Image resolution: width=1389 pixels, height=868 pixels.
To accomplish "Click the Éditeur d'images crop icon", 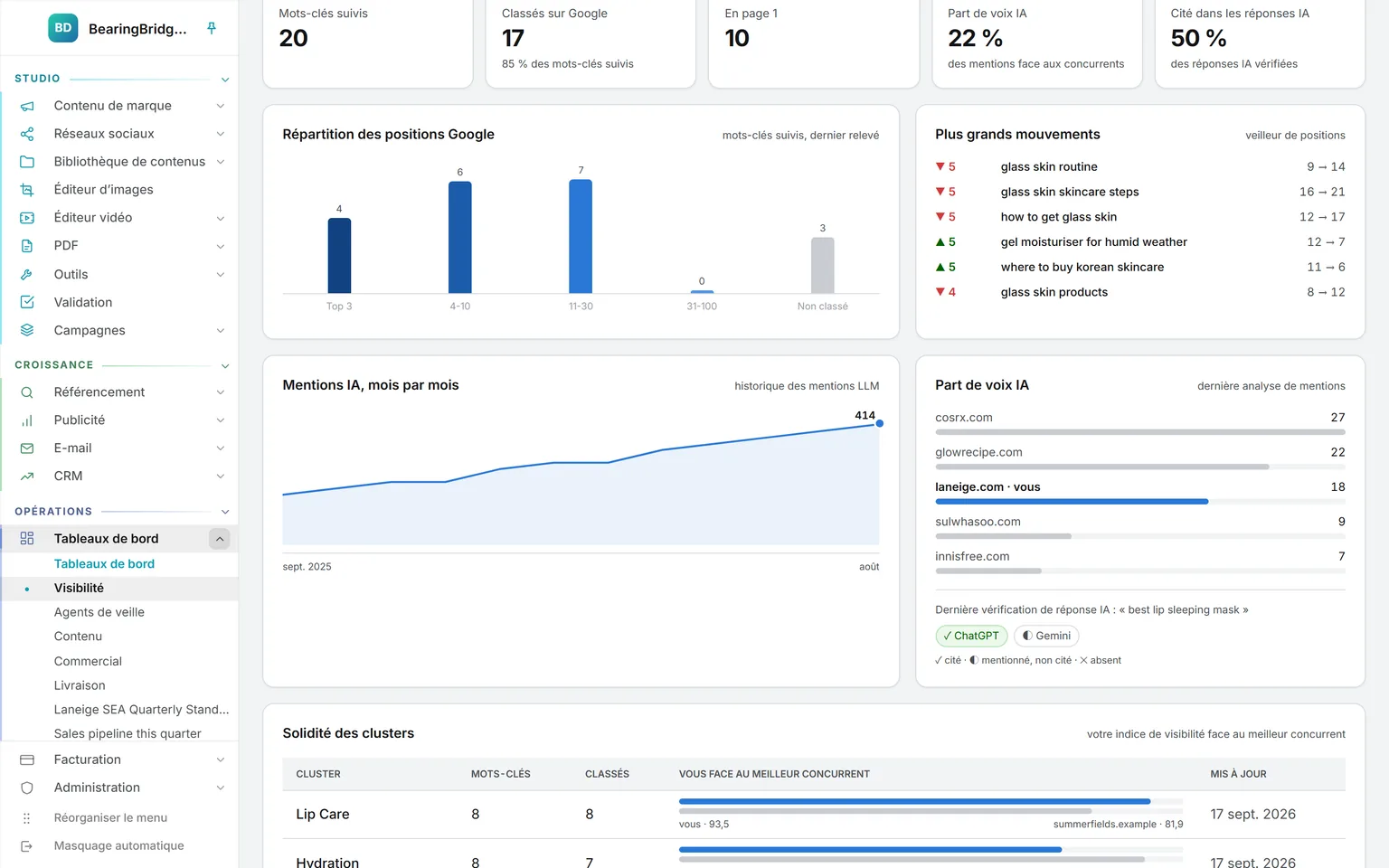I will (27, 190).
